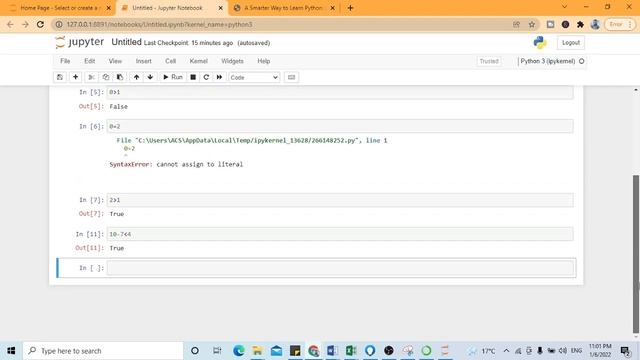Click the Out[5] False output

click(118, 107)
